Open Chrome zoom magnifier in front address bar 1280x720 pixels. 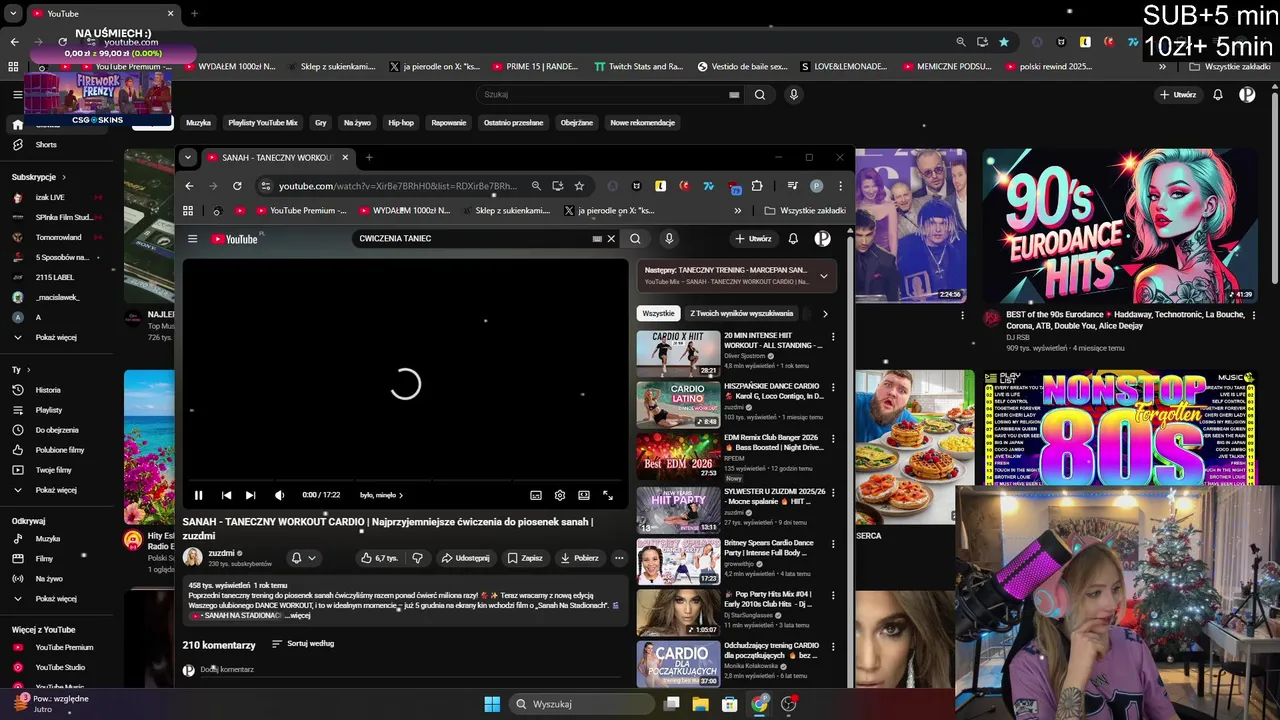536,186
